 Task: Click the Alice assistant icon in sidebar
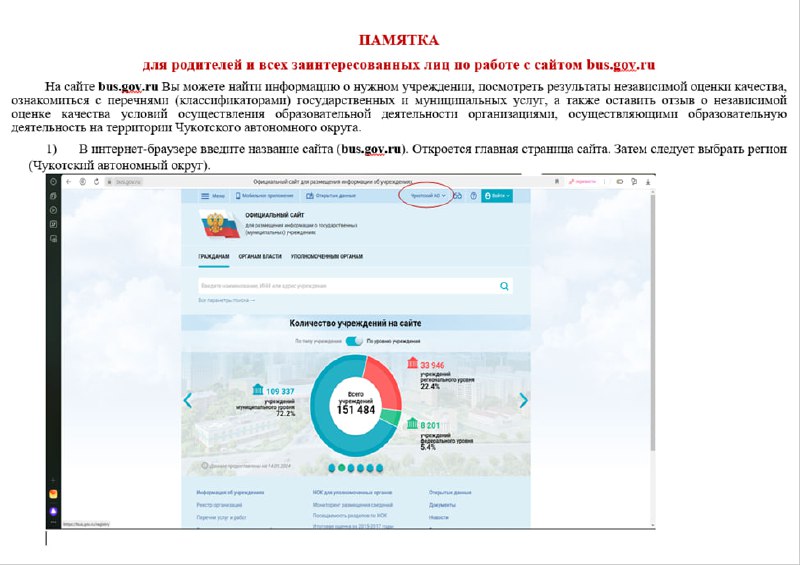(53, 511)
